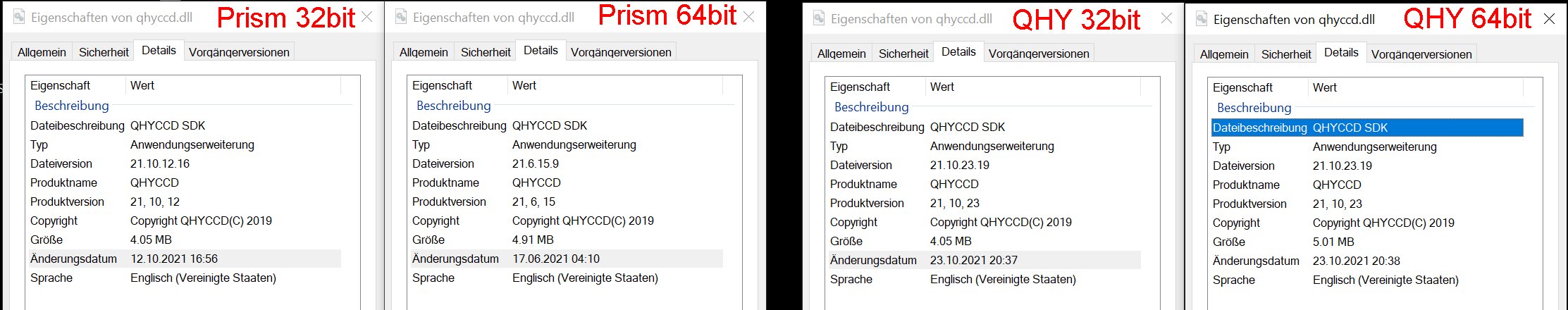
Task: Click the file icon in the Prism 64bit title bar
Action: click(401, 17)
